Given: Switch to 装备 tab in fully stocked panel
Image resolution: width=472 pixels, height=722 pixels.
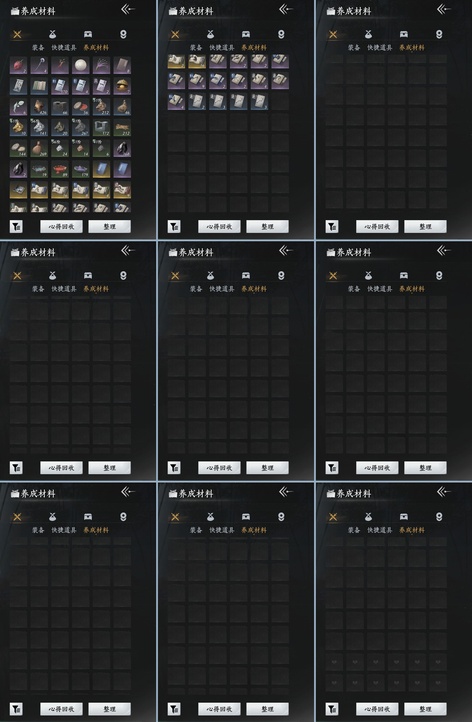Looking at the screenshot, I should (38, 47).
